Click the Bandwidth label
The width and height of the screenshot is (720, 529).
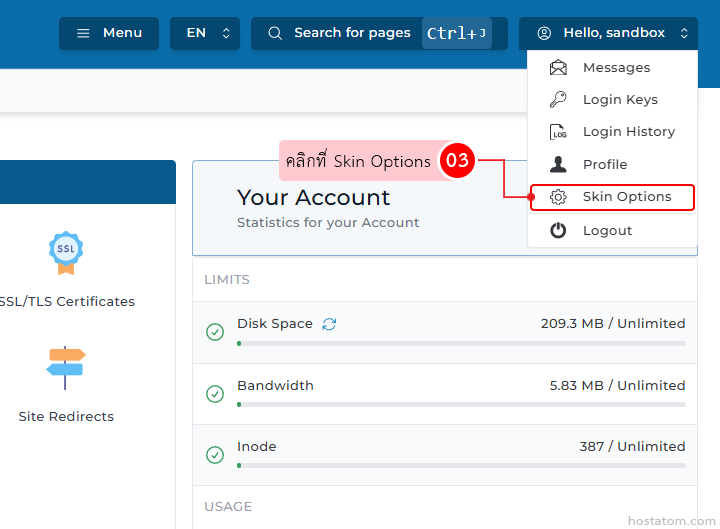[275, 386]
